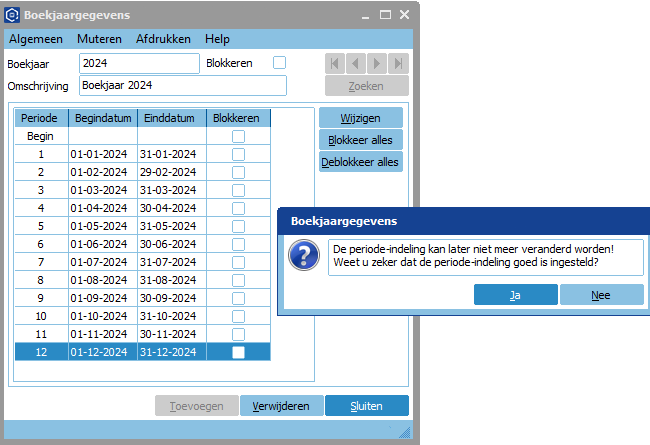Image resolution: width=650 pixels, height=445 pixels.
Task: Click the Omschrijving text field
Action: [x=182, y=86]
